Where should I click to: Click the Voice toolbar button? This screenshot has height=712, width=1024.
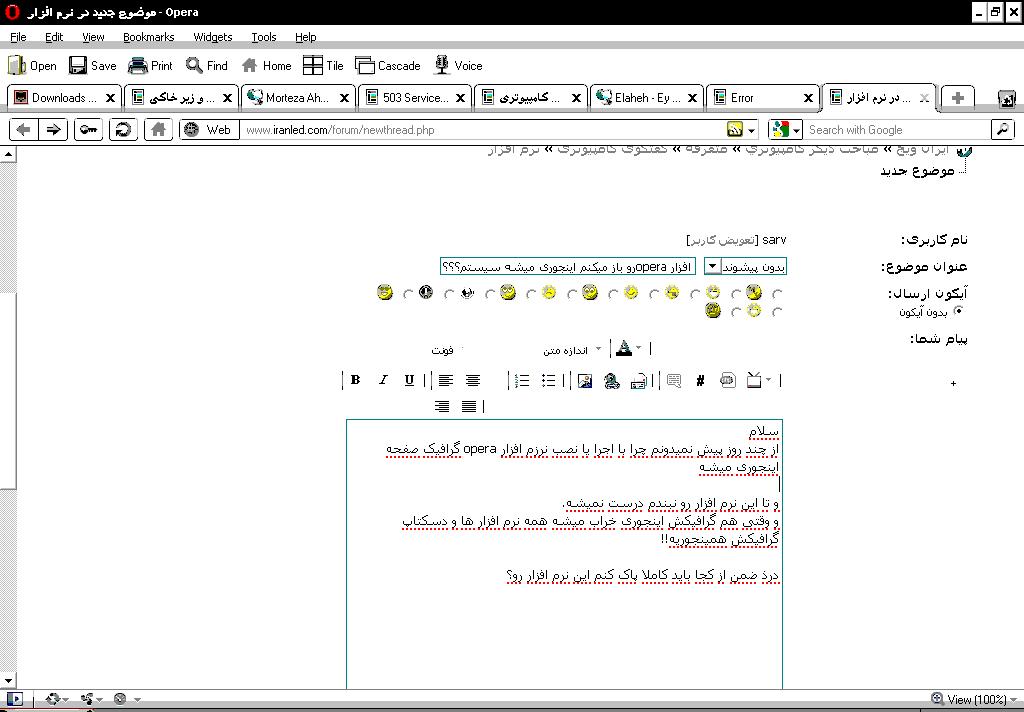457,65
